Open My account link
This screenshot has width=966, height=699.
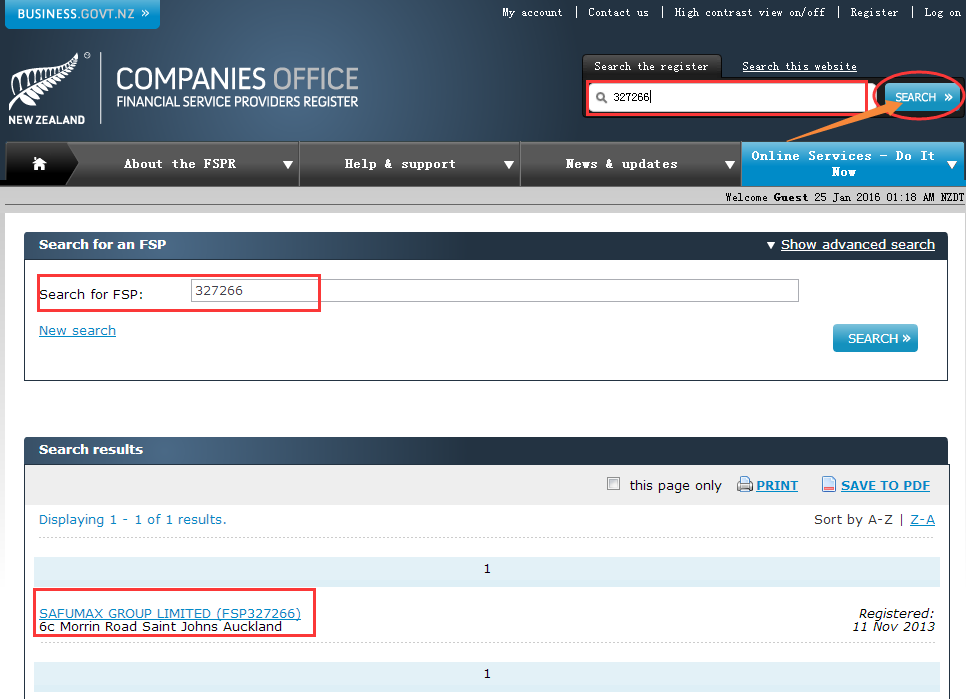click(x=532, y=12)
